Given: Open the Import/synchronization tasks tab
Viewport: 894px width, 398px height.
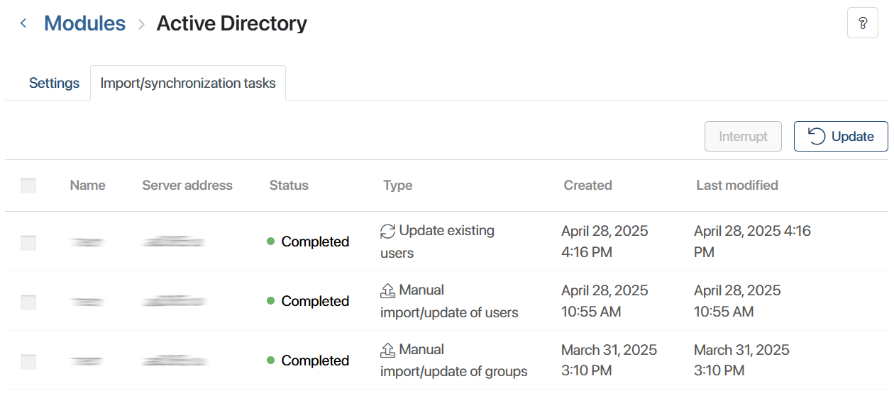Looking at the screenshot, I should [188, 83].
